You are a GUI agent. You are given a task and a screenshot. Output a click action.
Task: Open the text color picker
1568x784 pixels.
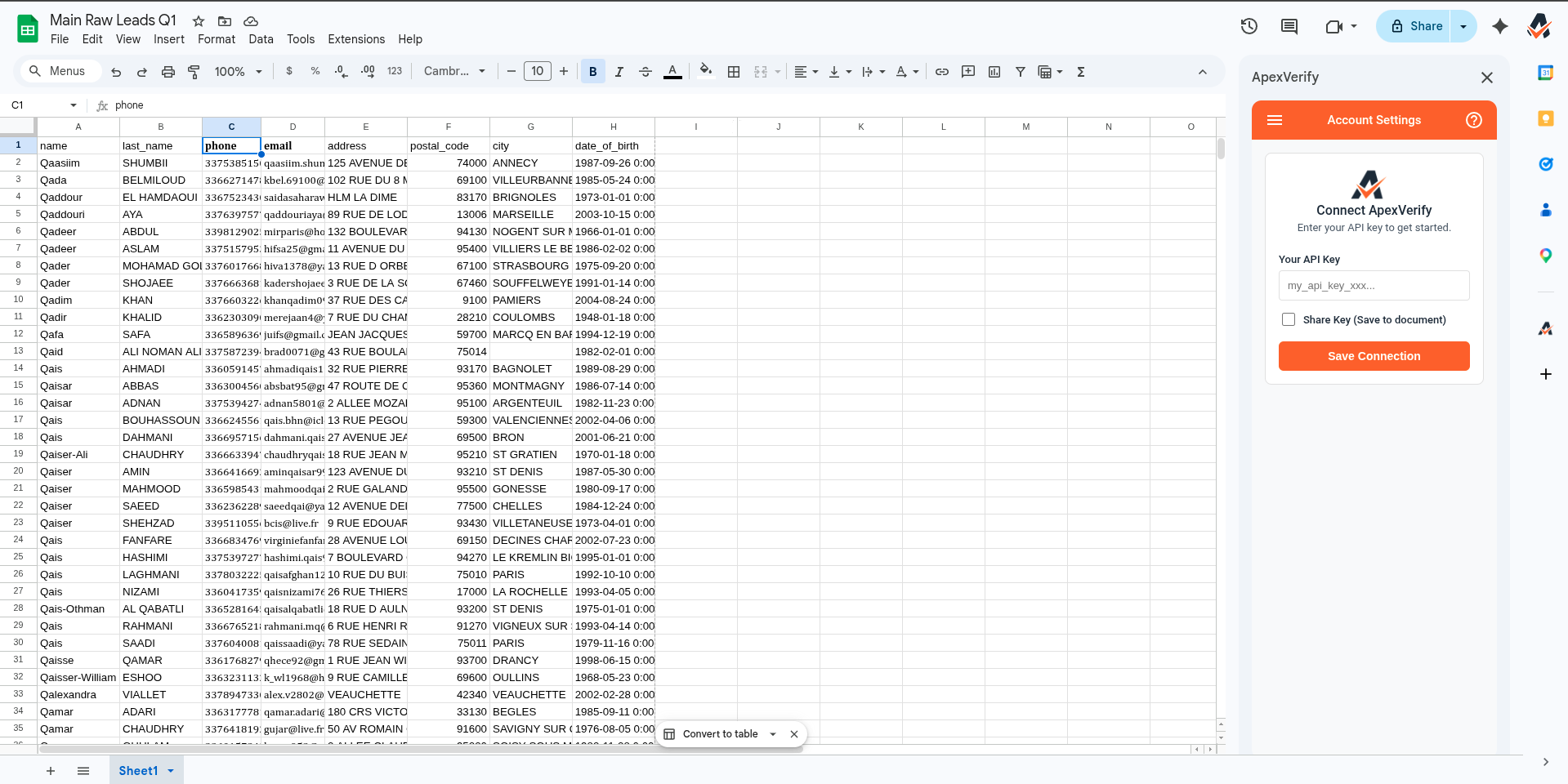pyautogui.click(x=672, y=71)
